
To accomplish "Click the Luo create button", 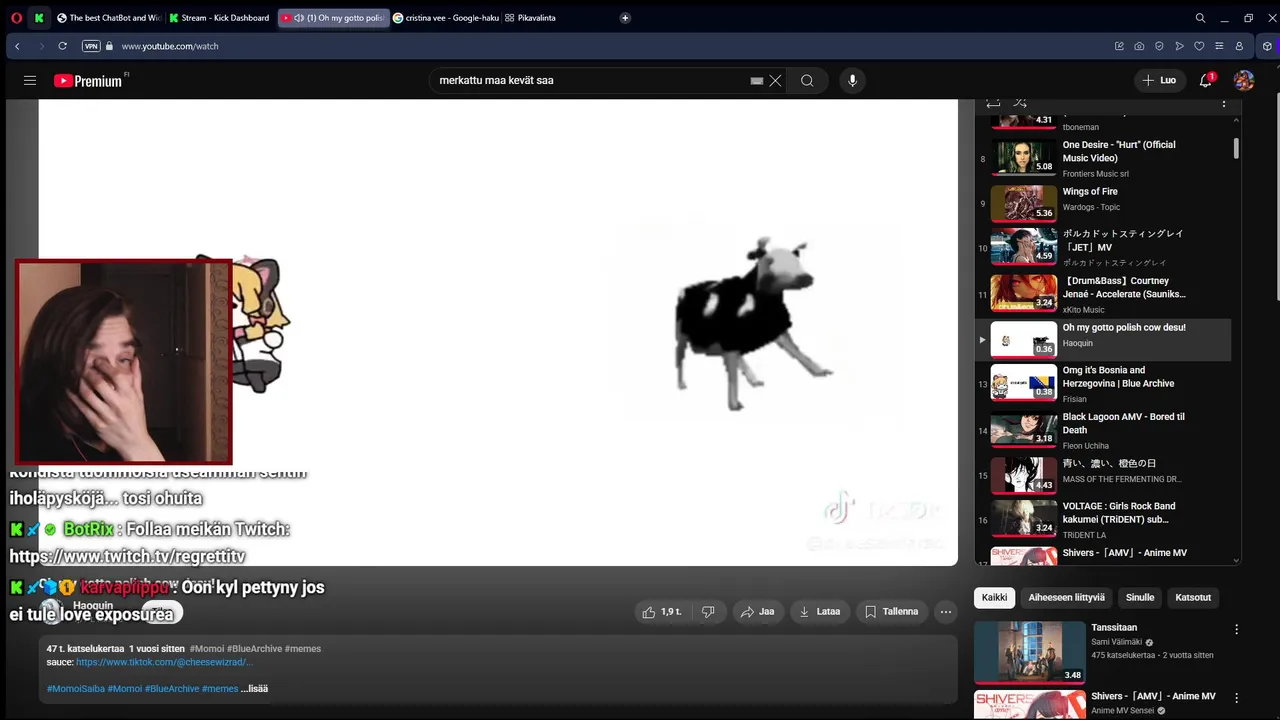I will pos(1159,80).
